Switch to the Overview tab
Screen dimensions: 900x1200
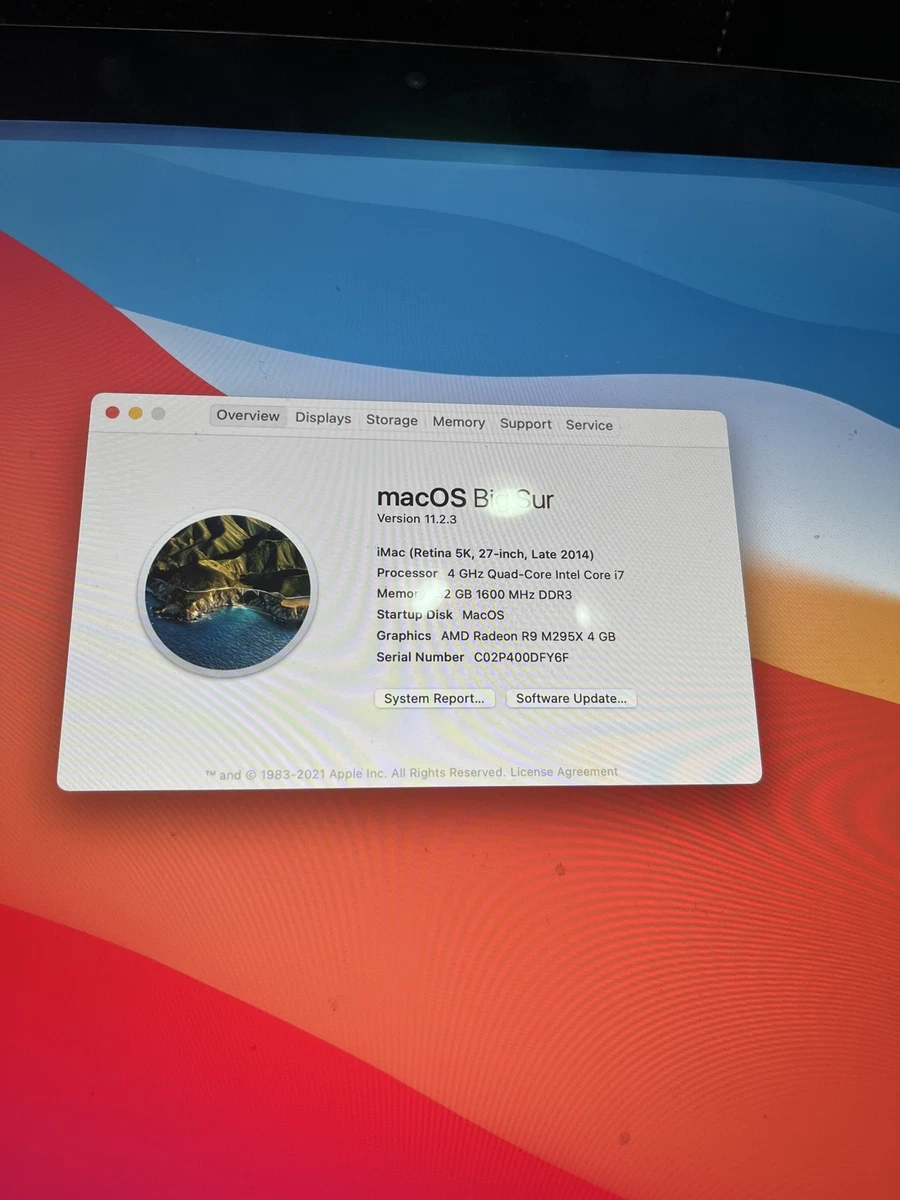coord(248,416)
